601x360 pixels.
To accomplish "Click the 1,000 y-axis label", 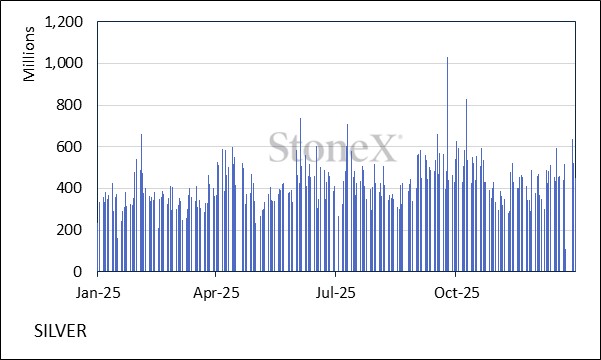I will [x=64, y=63].
